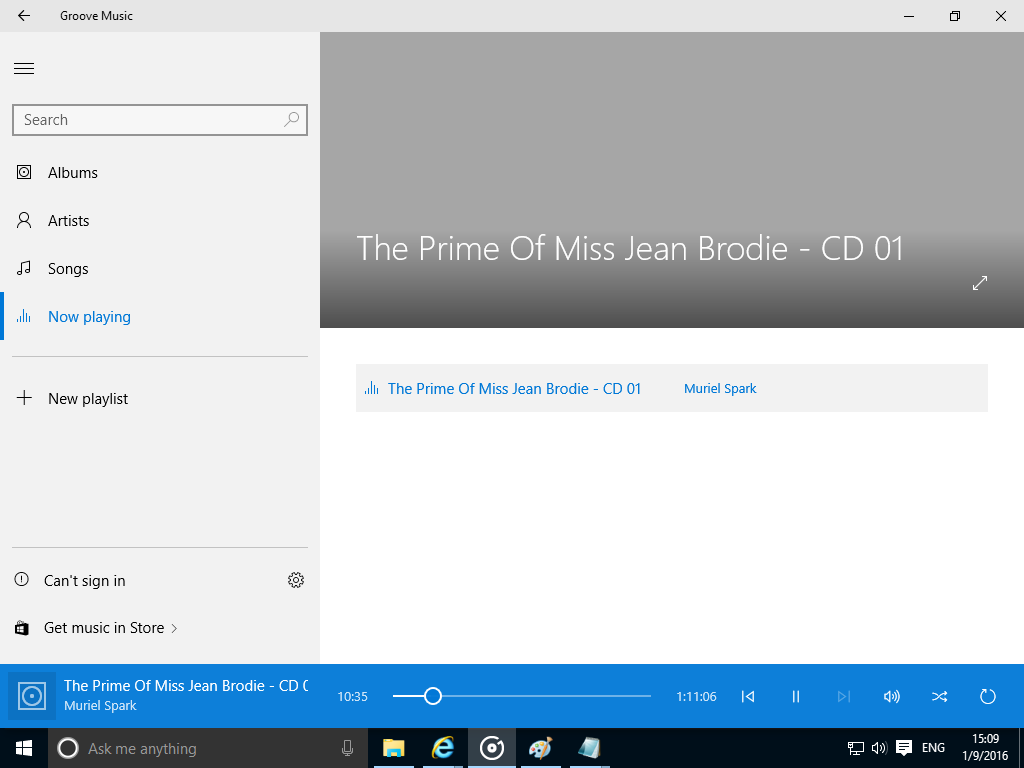Open the volume control
1024x768 pixels.
point(891,697)
